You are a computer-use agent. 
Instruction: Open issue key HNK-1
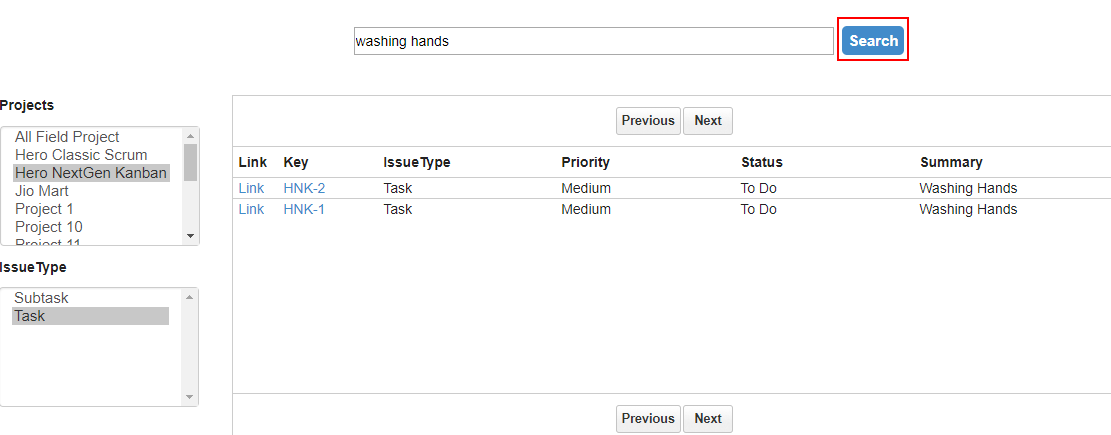[304, 210]
